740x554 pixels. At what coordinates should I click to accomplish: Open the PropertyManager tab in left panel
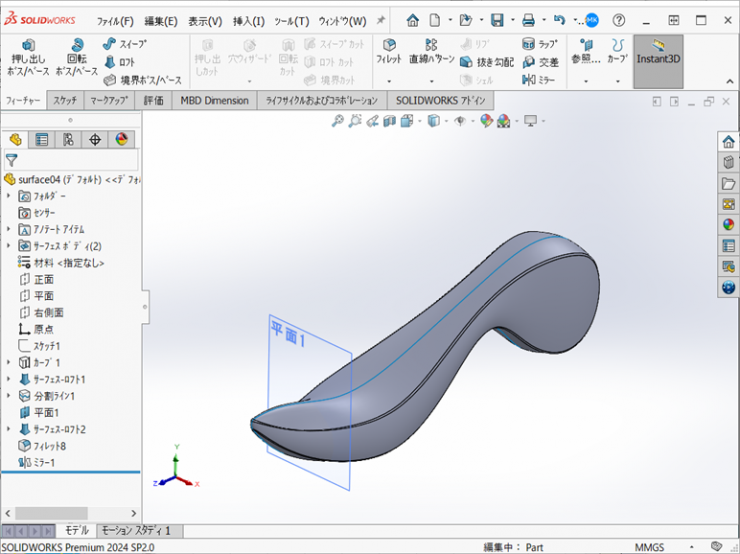click(42, 139)
